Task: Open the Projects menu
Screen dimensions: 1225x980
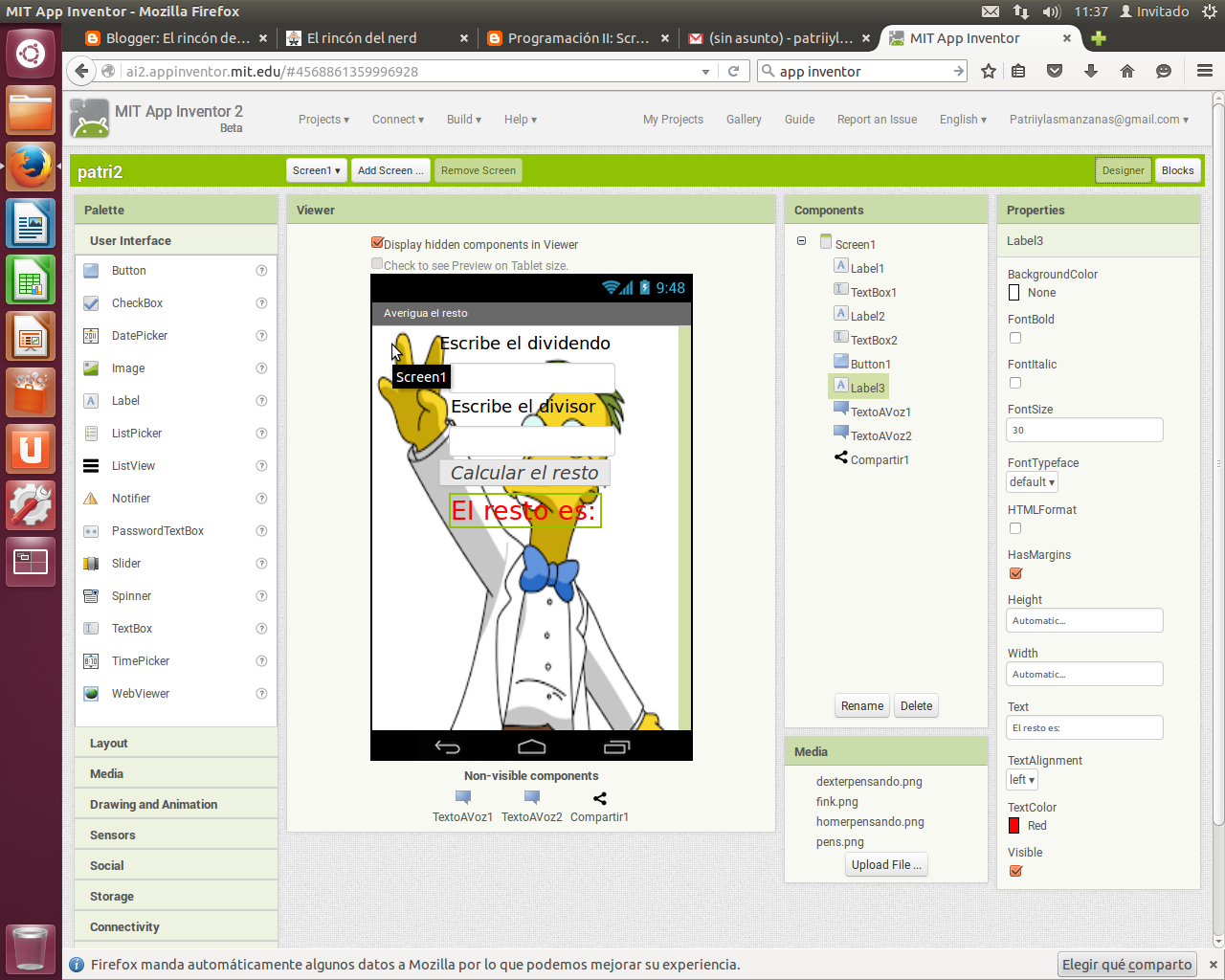Action: [x=323, y=119]
